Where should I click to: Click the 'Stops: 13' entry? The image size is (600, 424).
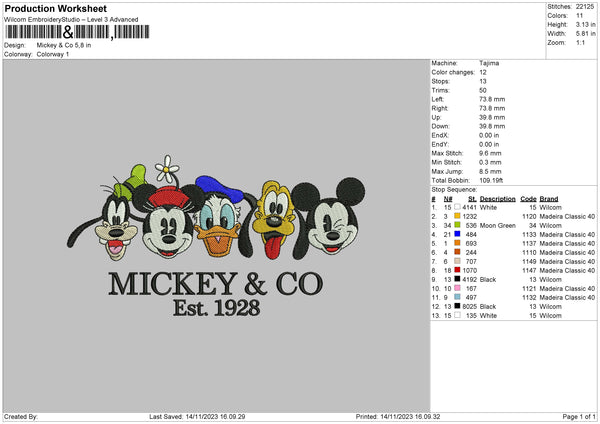[x=459, y=81]
